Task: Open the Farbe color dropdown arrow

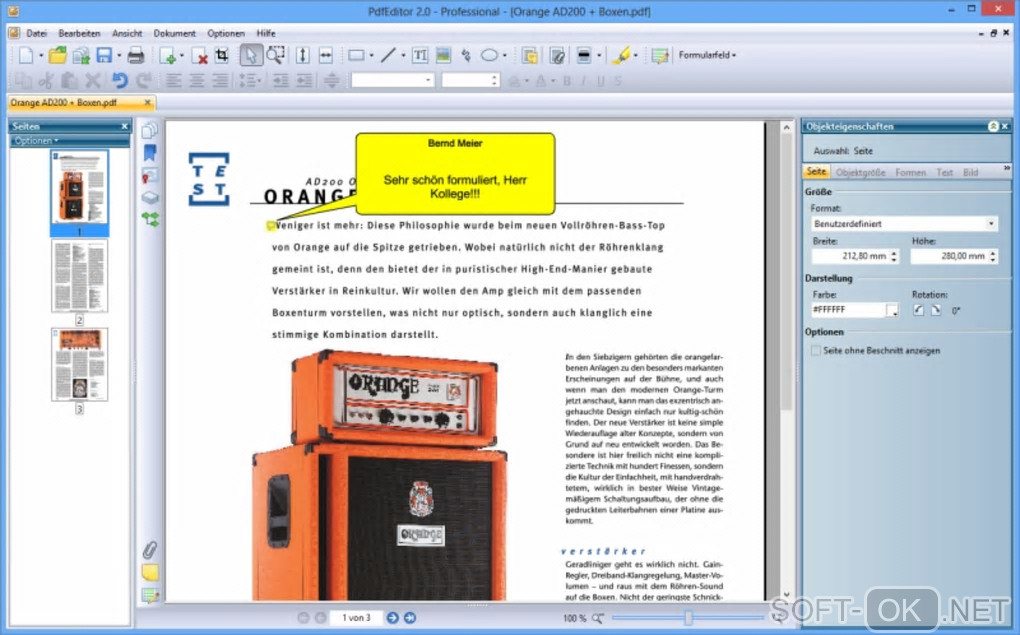Action: click(892, 311)
